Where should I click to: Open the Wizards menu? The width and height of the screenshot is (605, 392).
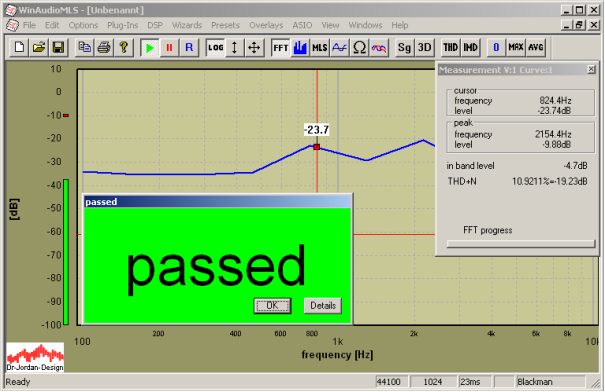tap(187, 25)
